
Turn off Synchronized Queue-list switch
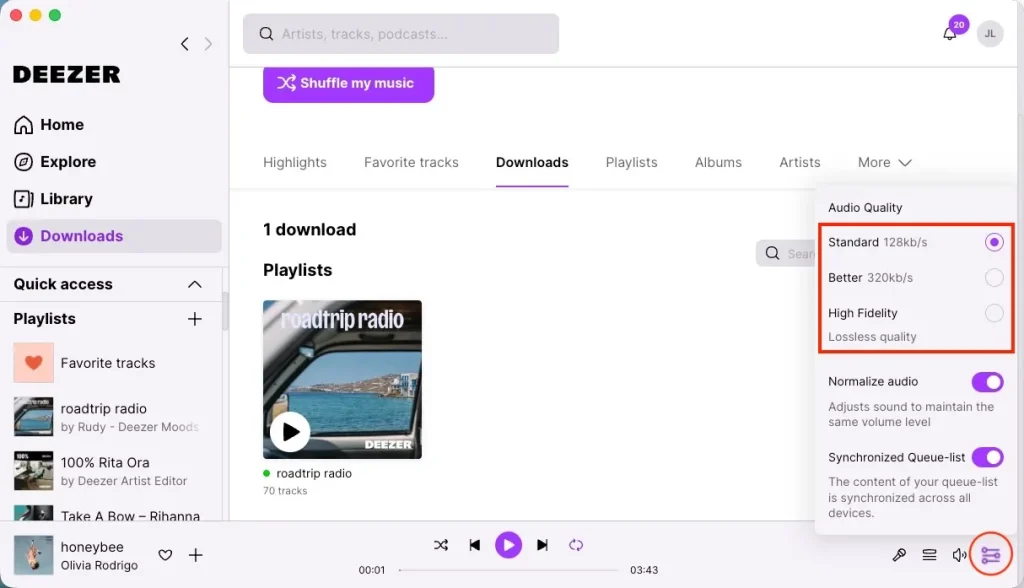coord(987,457)
